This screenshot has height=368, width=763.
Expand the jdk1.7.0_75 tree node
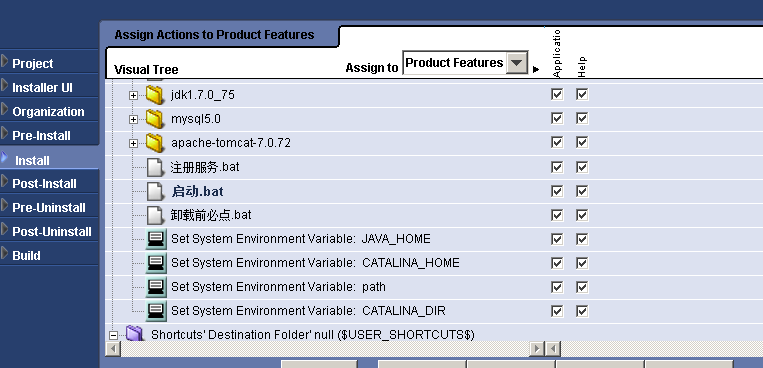133,95
